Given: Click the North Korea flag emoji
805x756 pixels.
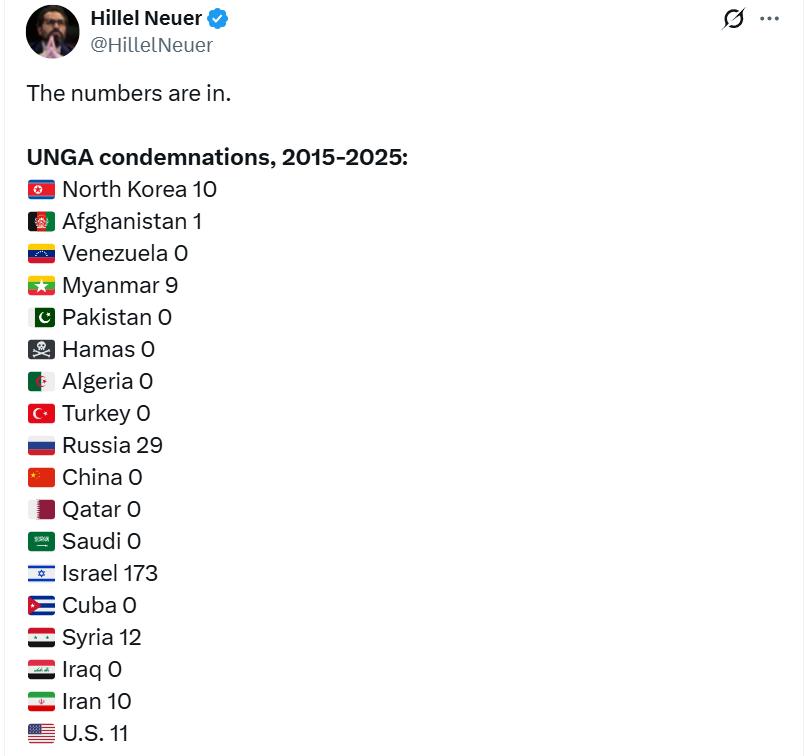Looking at the screenshot, I should click(x=40, y=189).
